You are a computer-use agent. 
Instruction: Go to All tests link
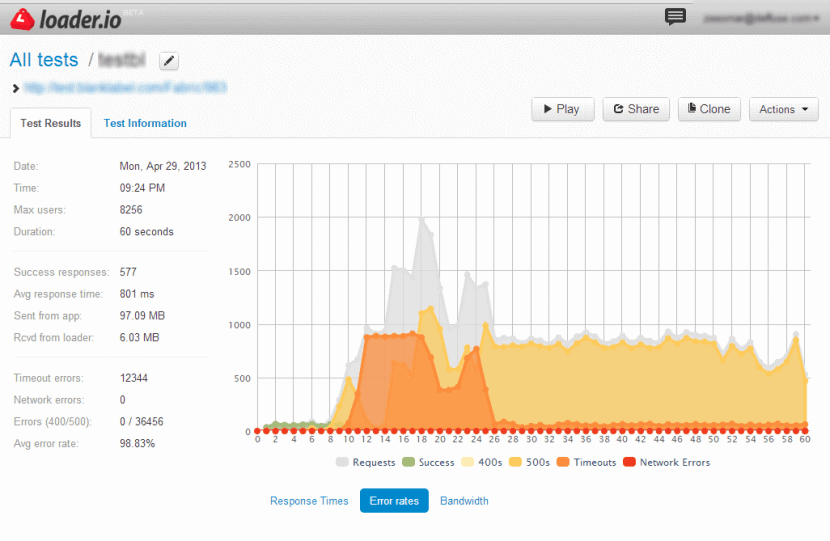[x=43, y=61]
